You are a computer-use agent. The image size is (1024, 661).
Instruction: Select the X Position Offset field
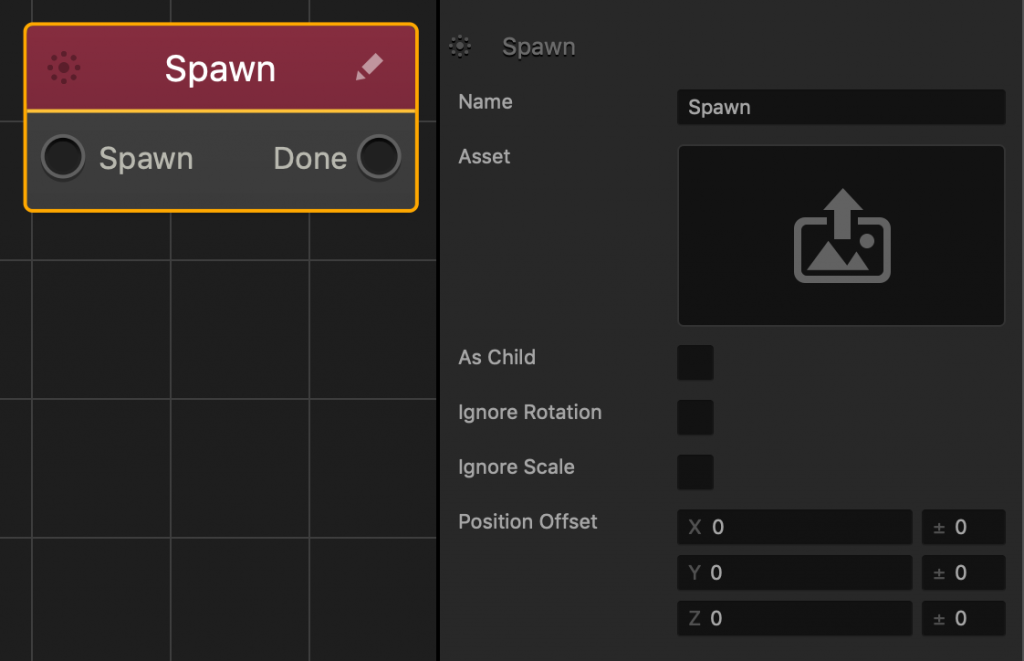click(795, 527)
